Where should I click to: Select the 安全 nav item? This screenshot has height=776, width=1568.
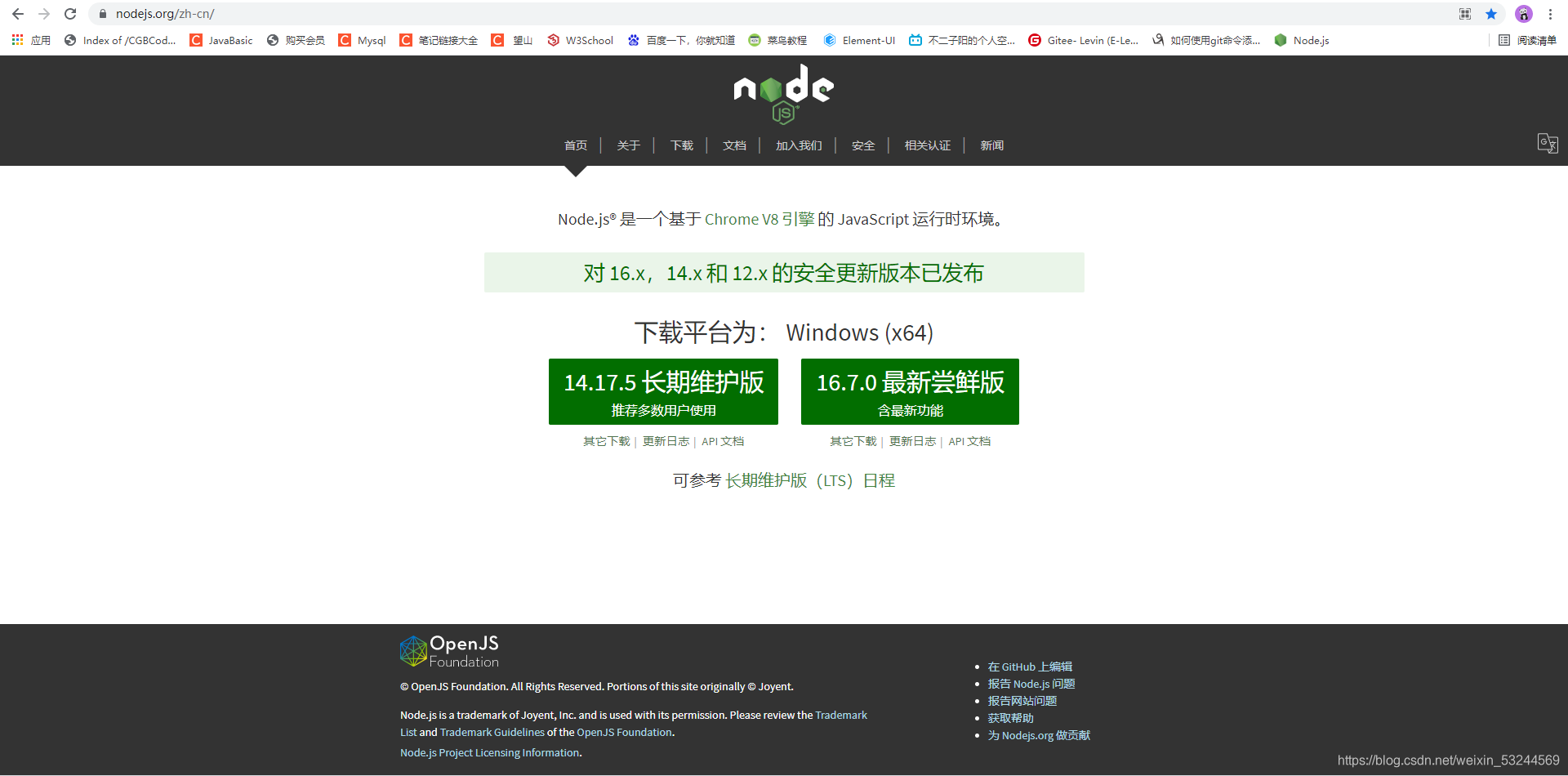coord(863,145)
